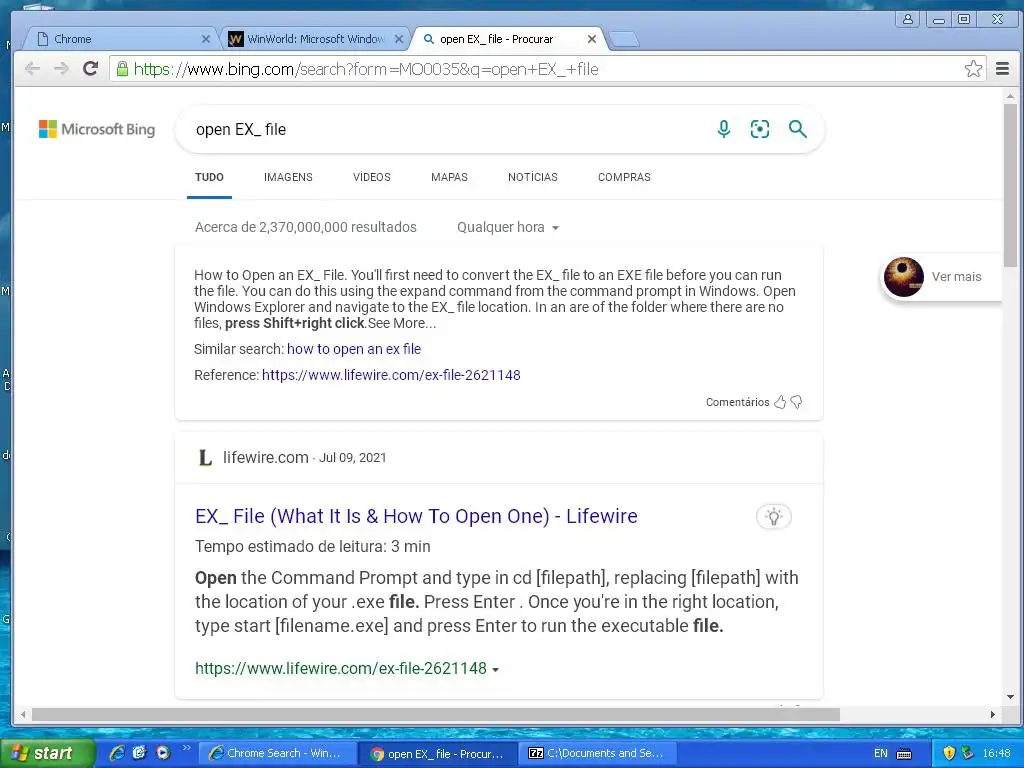Click the 16:48 system clock
The image size is (1024, 768).
[x=996, y=753]
